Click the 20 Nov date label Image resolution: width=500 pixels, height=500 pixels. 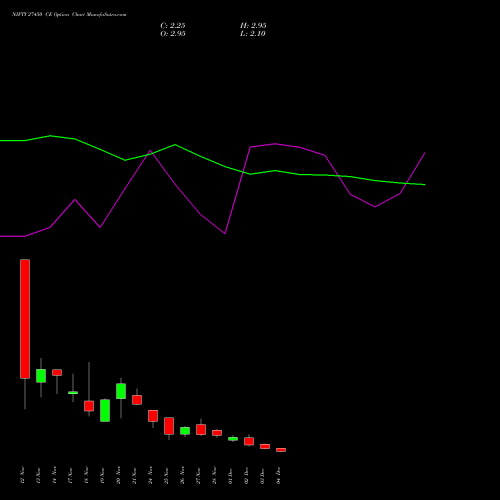[119, 475]
